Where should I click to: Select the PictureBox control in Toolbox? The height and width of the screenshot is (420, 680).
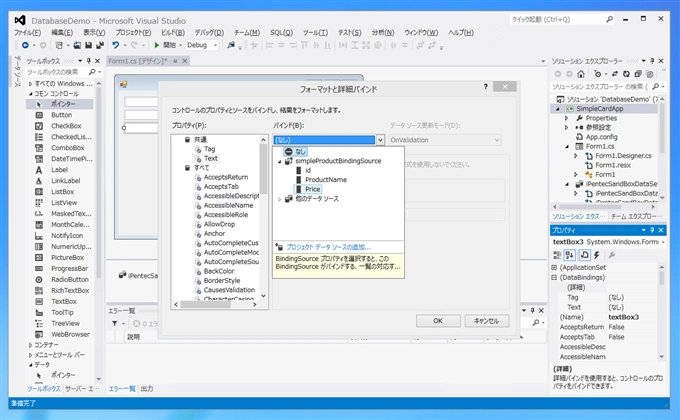(x=67, y=257)
